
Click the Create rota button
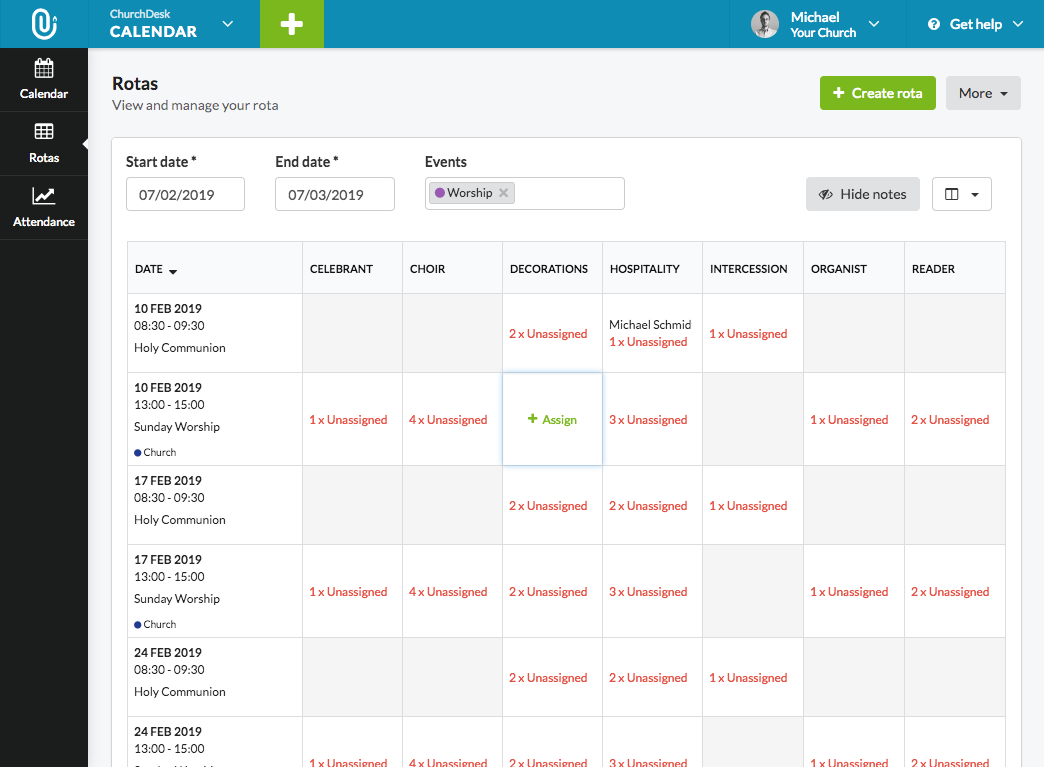(877, 92)
